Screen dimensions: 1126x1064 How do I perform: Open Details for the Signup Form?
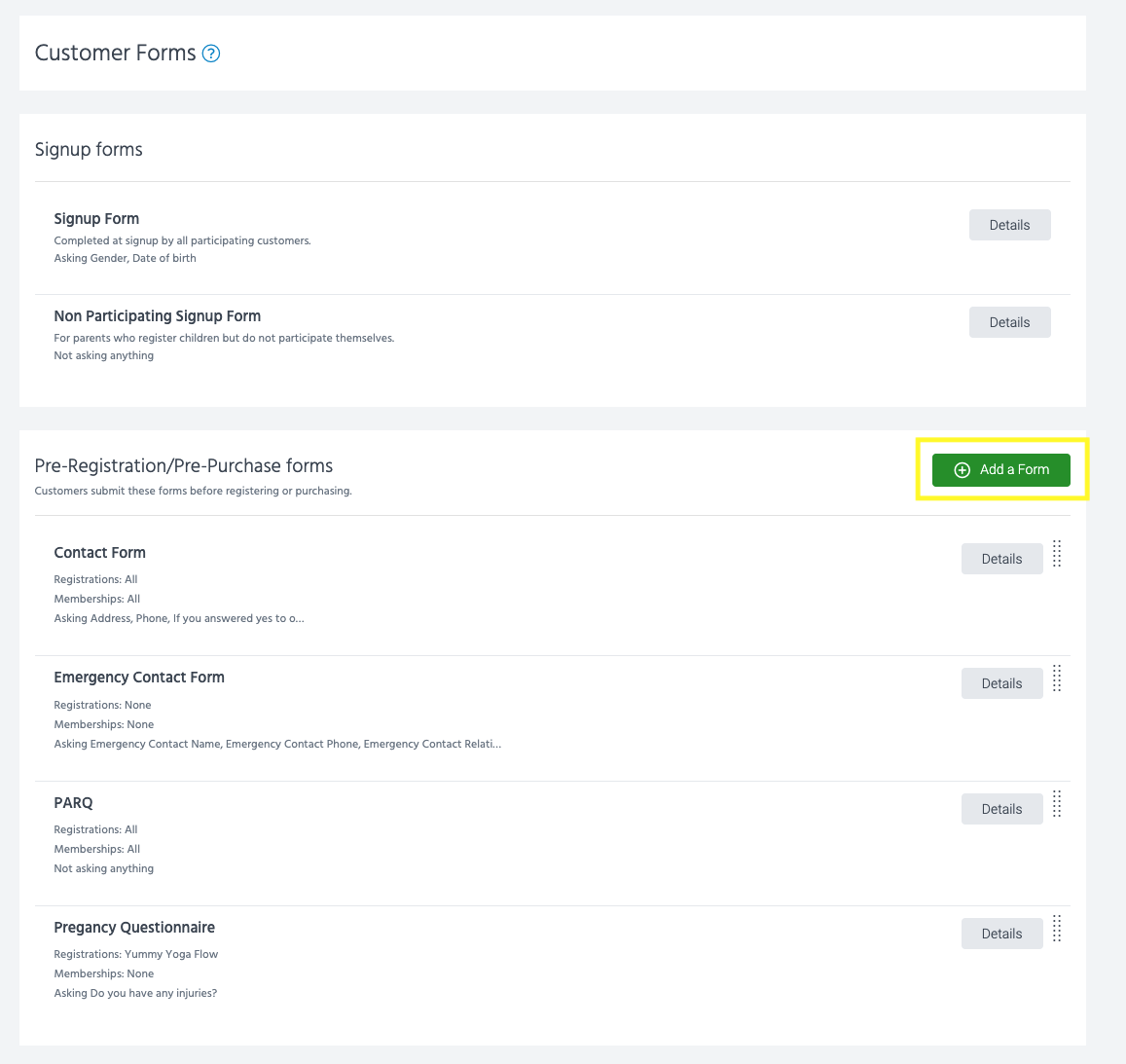coord(1009,225)
